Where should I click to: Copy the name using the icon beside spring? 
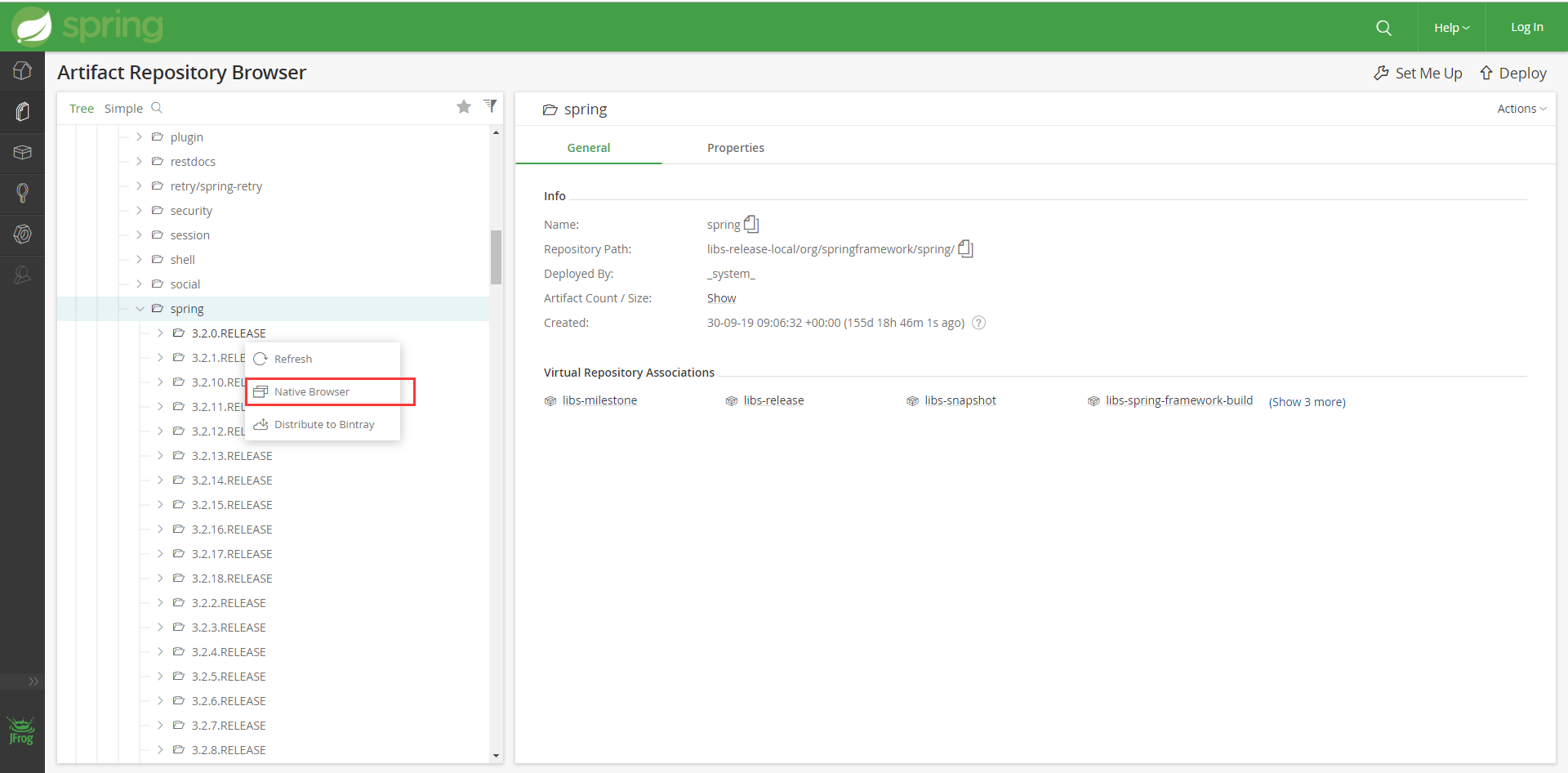(x=751, y=224)
